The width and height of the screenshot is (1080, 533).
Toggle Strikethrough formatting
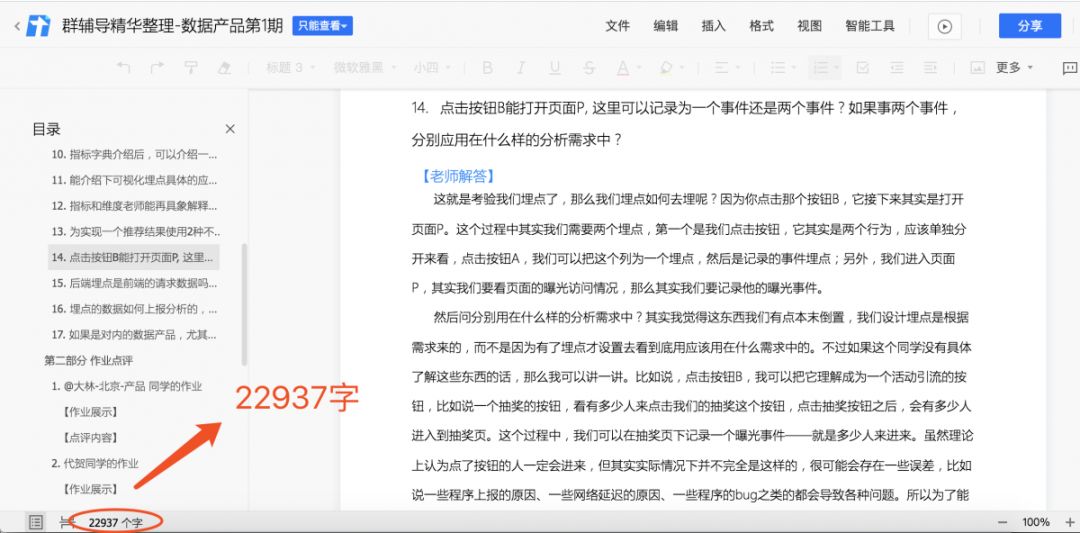(x=588, y=67)
